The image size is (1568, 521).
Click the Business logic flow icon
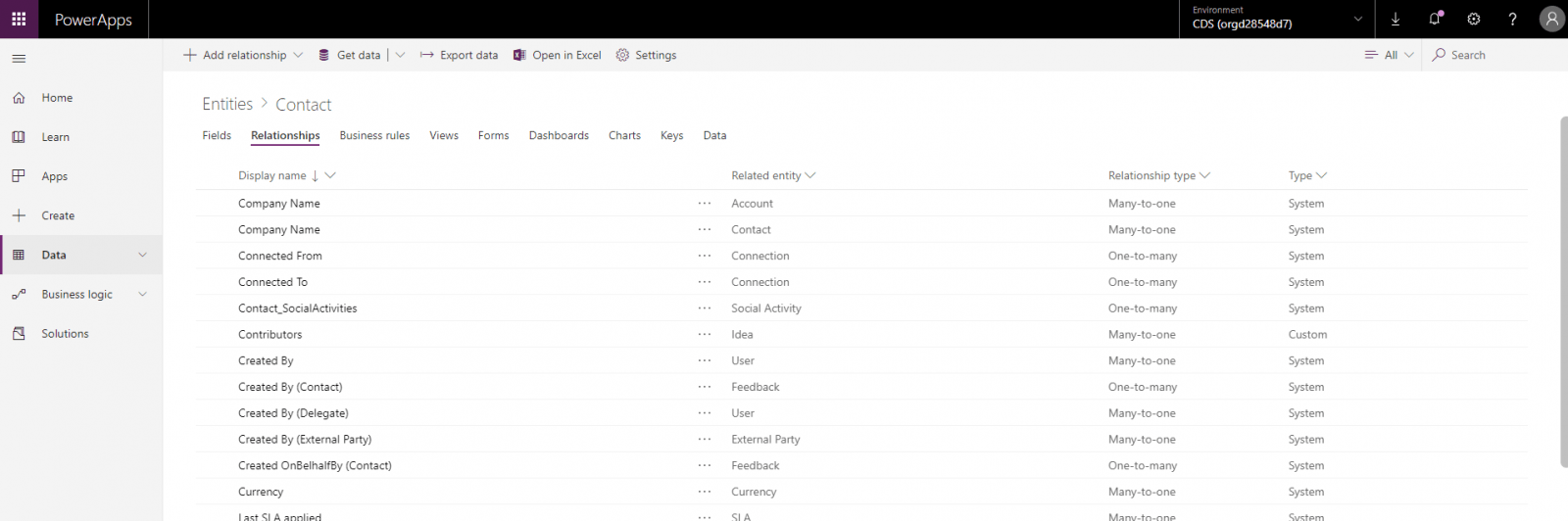pyautogui.click(x=19, y=294)
